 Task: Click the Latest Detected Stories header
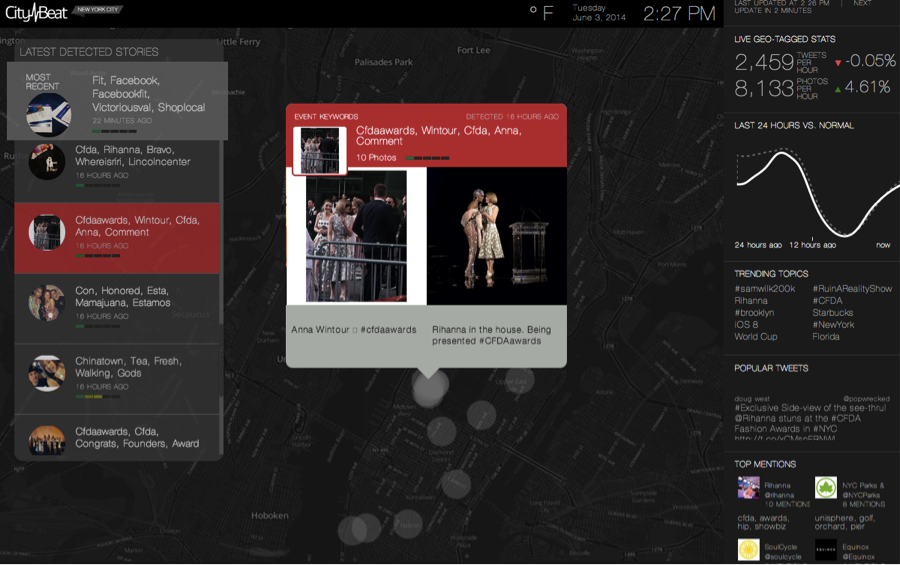(x=89, y=52)
